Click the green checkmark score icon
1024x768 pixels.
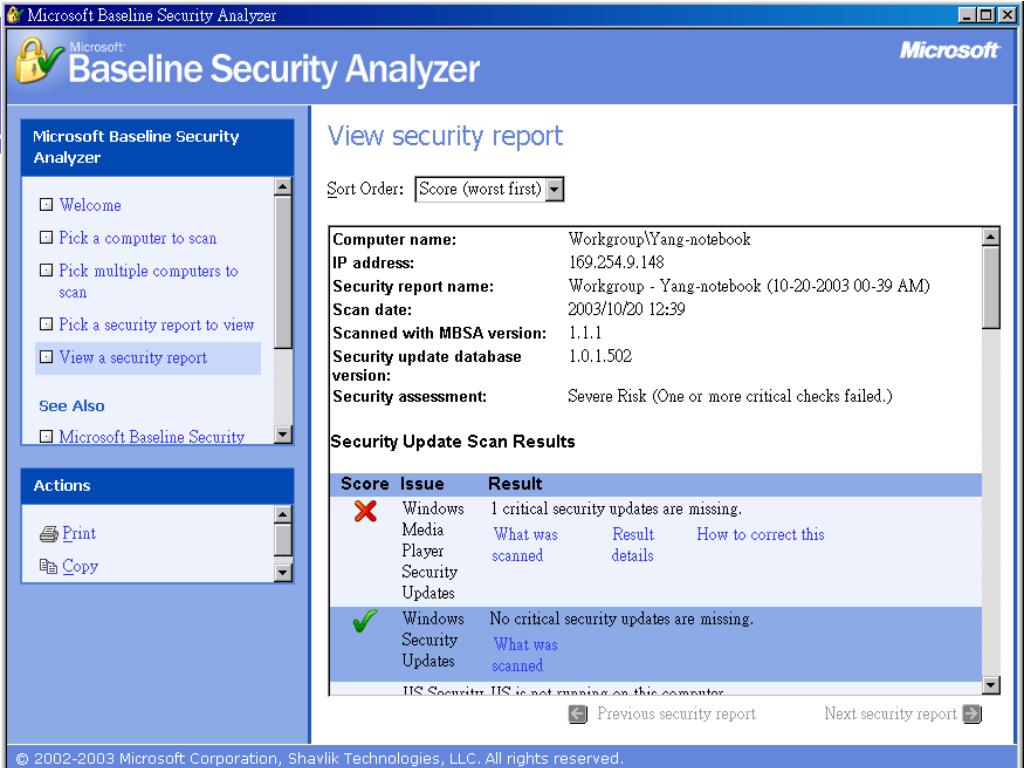[365, 620]
